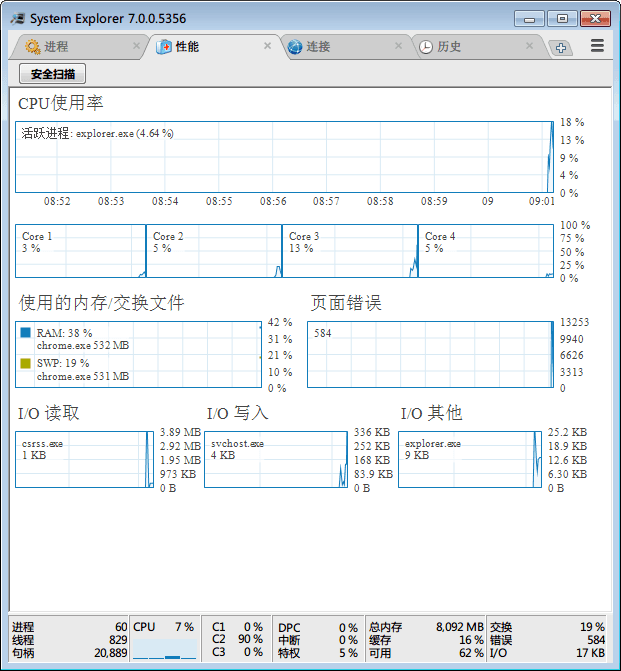Click the Core 1 usage graph
621x671 pixels.
pyautogui.click(x=80, y=251)
